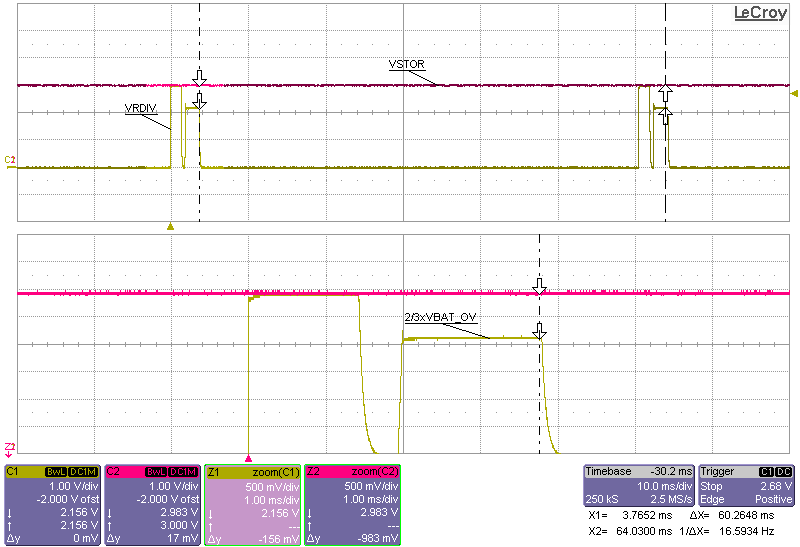Click the 10.0 ms/div timebase value

click(665, 486)
